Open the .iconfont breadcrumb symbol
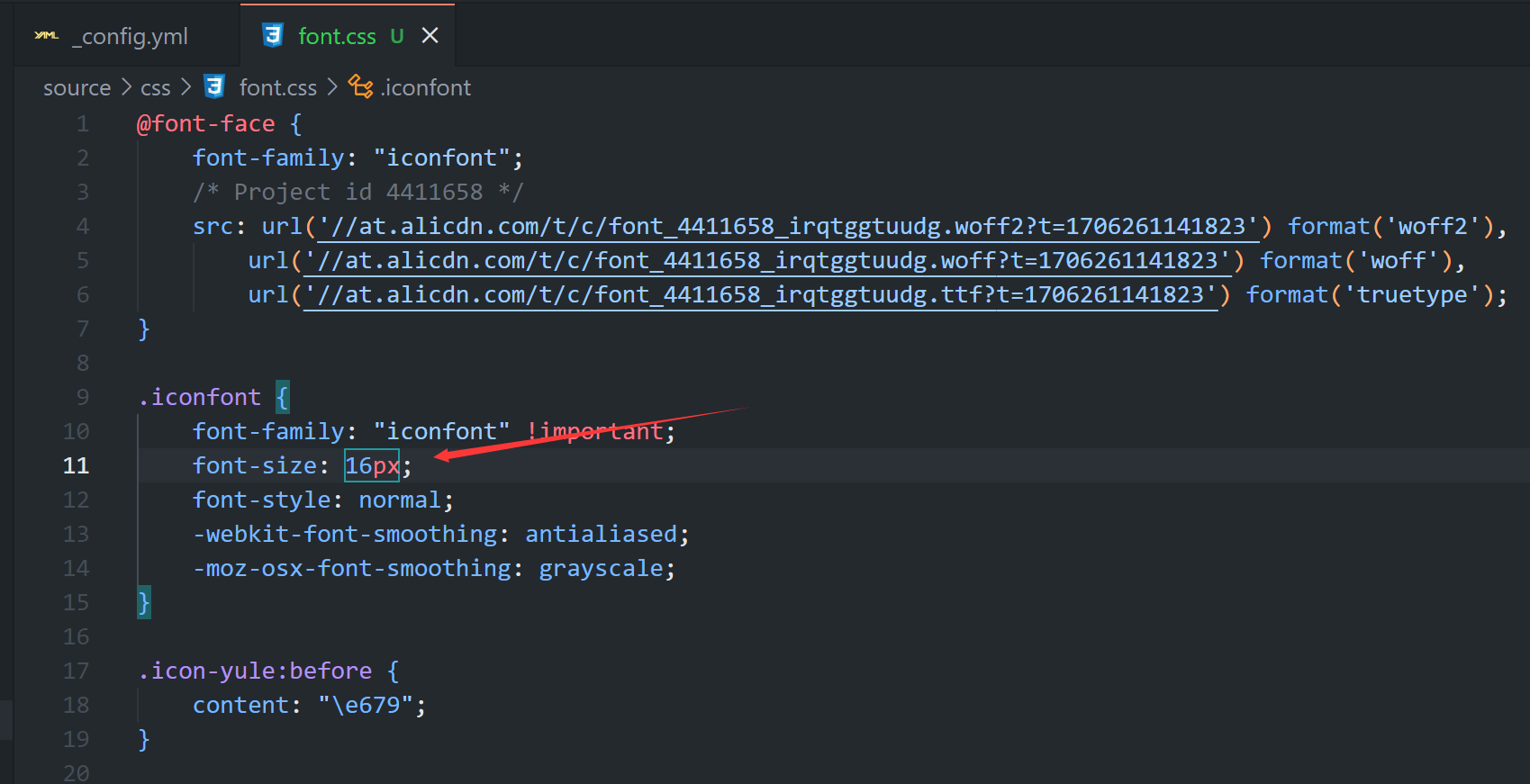 [x=426, y=87]
